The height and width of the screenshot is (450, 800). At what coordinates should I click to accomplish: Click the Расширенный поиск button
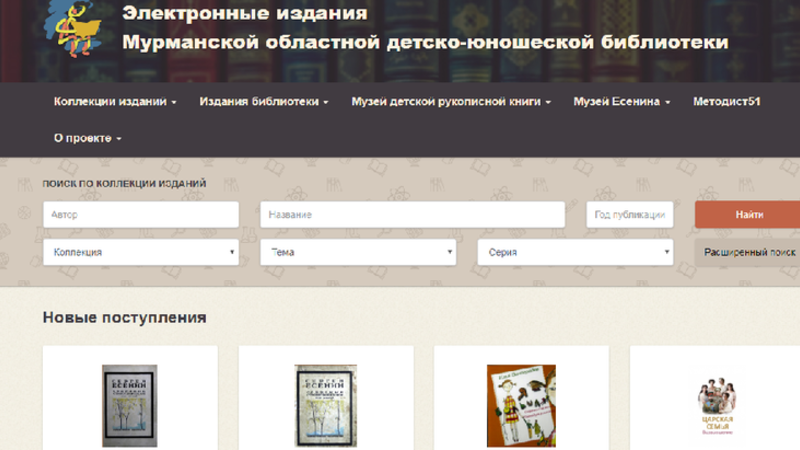pyautogui.click(x=749, y=253)
